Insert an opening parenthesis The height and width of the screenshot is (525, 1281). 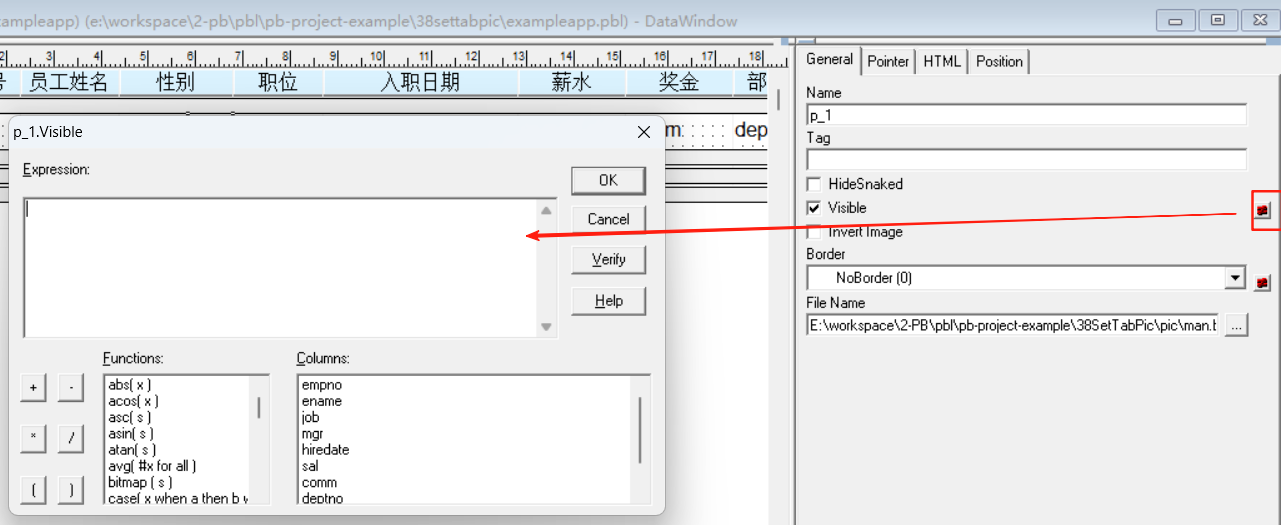click(x=33, y=490)
